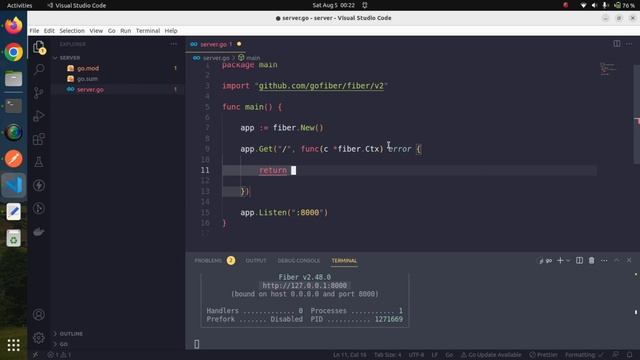Split the editor to the right
Viewport: 640px width, 360px height.
pyautogui.click(x=617, y=44)
